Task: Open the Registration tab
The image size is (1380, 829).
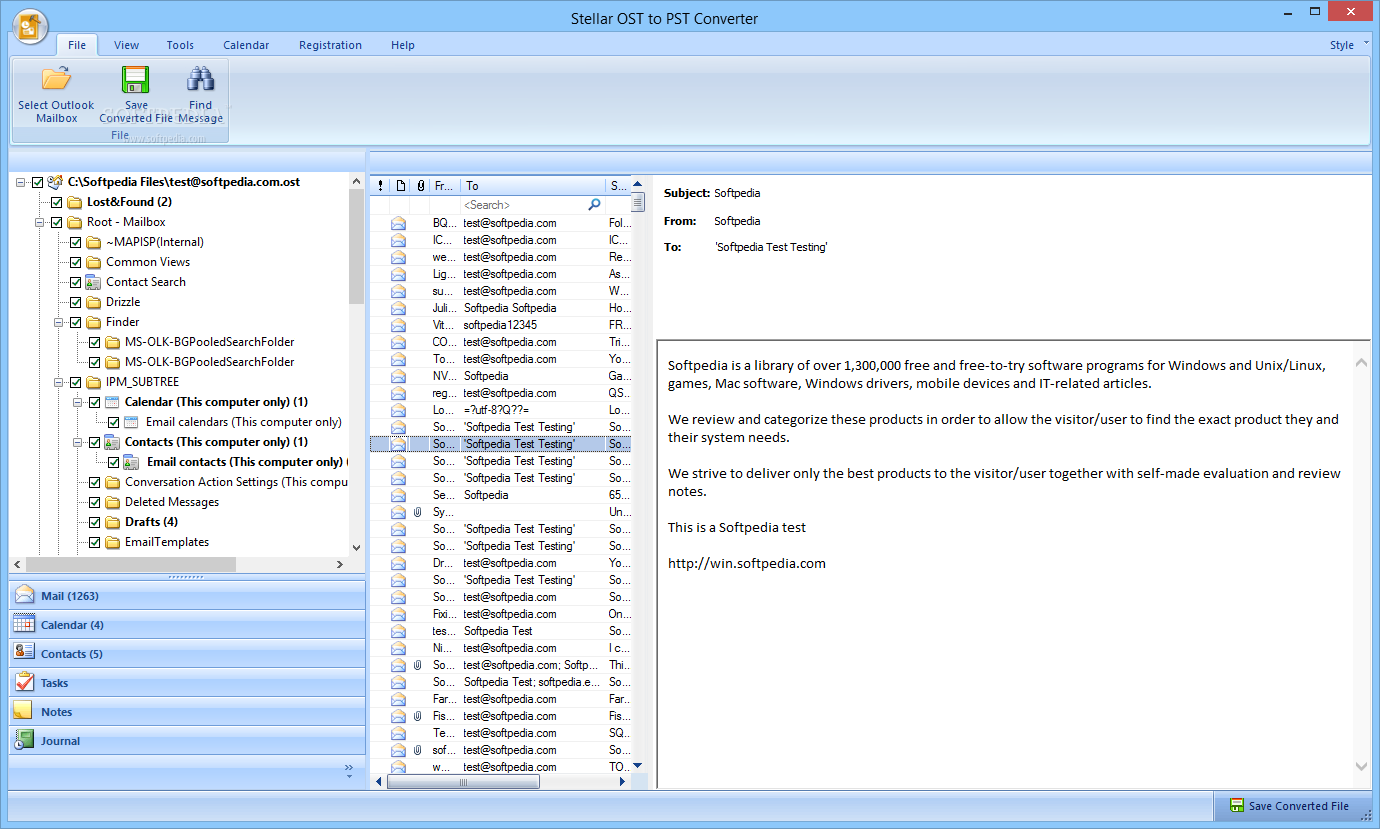Action: 330,45
